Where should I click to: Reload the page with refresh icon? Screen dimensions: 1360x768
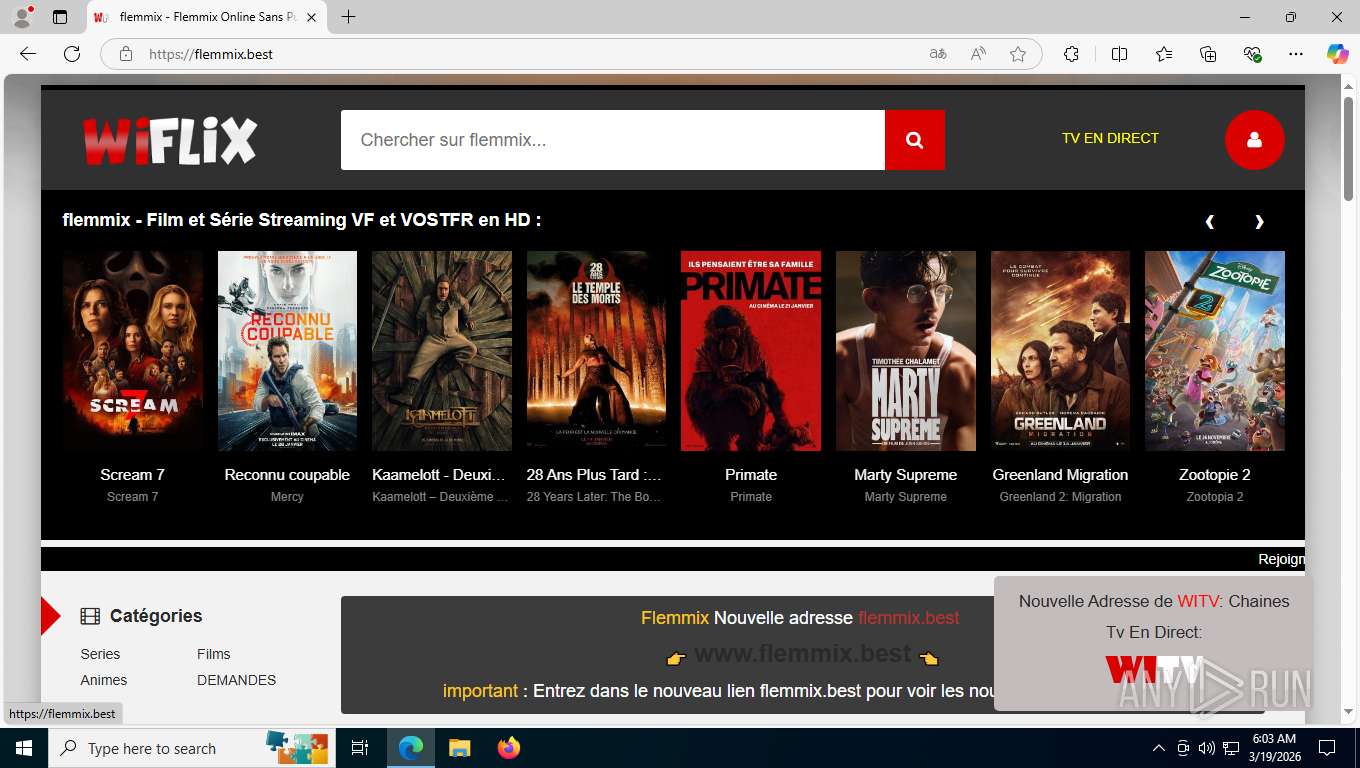point(72,54)
